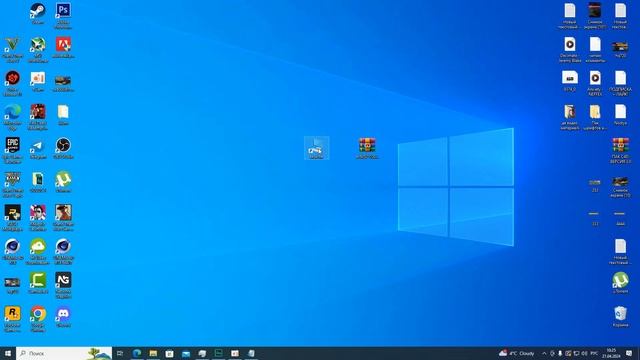This screenshot has width=640, height=360.
Task: Open the Steam desktop shortcut
Action: 38,11
